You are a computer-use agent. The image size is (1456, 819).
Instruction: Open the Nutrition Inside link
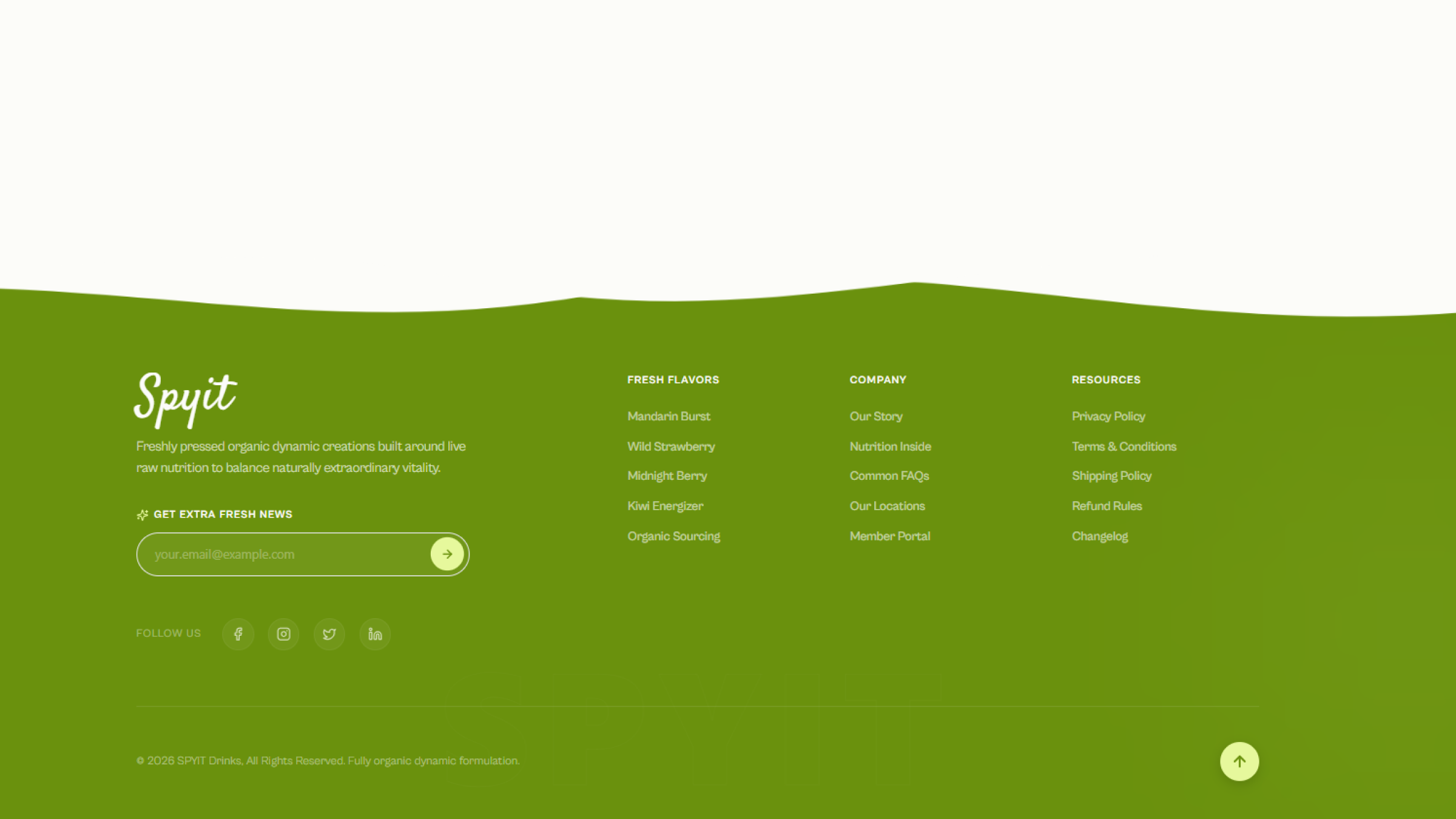coord(890,447)
